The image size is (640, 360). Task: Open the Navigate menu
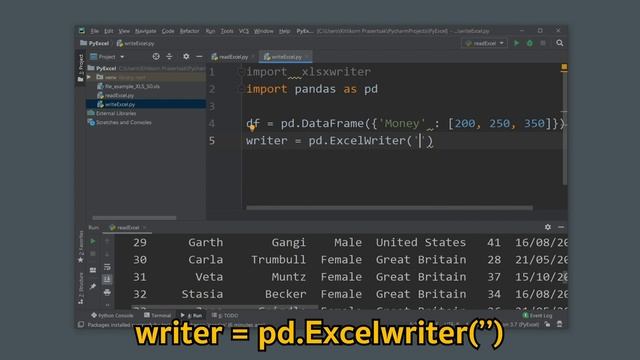(145, 31)
